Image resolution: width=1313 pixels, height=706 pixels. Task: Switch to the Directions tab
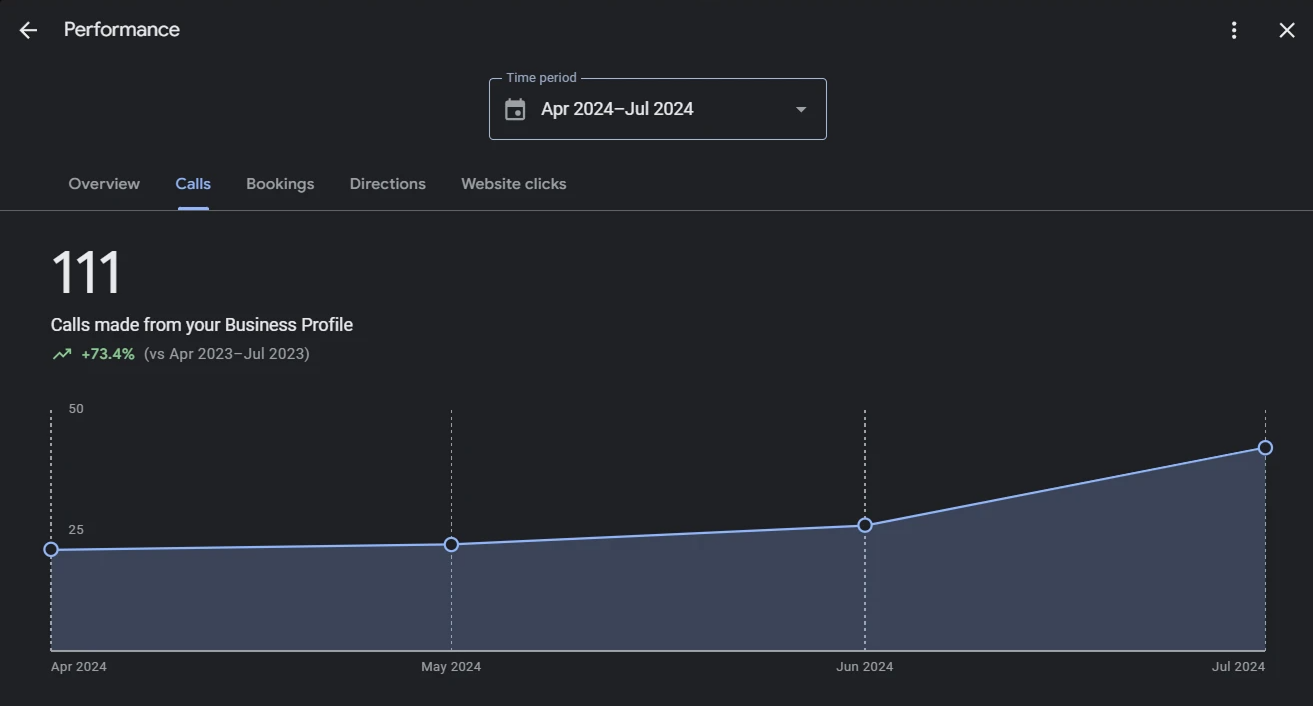coord(387,184)
